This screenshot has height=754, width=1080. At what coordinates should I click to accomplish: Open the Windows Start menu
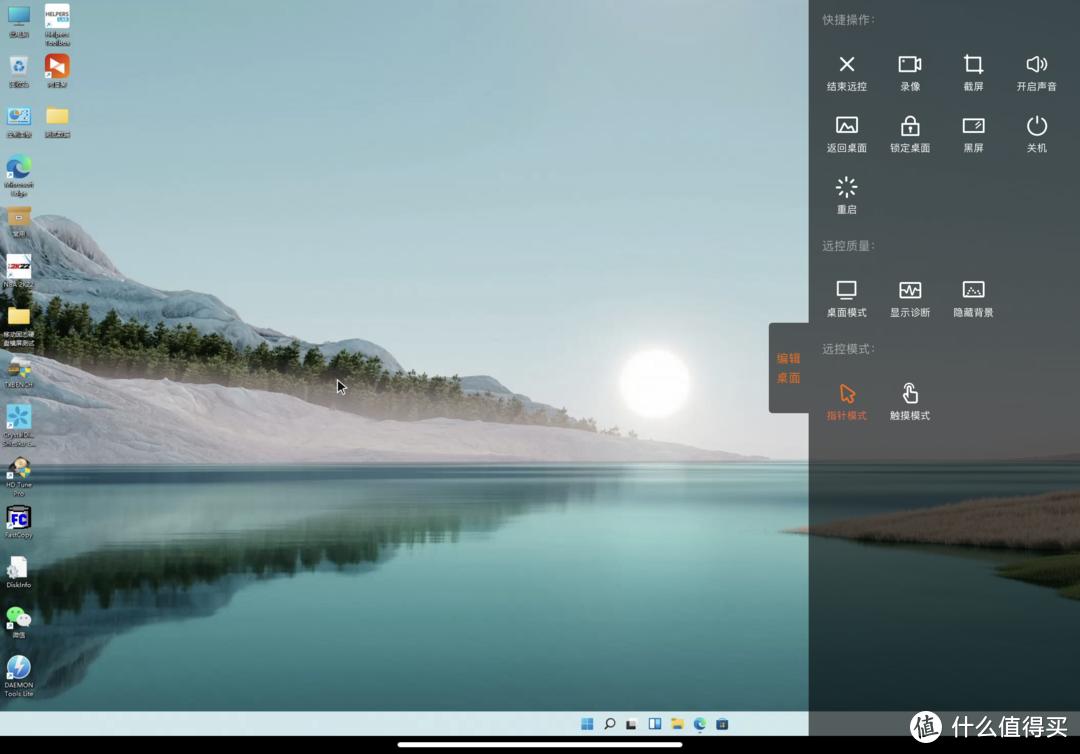587,724
